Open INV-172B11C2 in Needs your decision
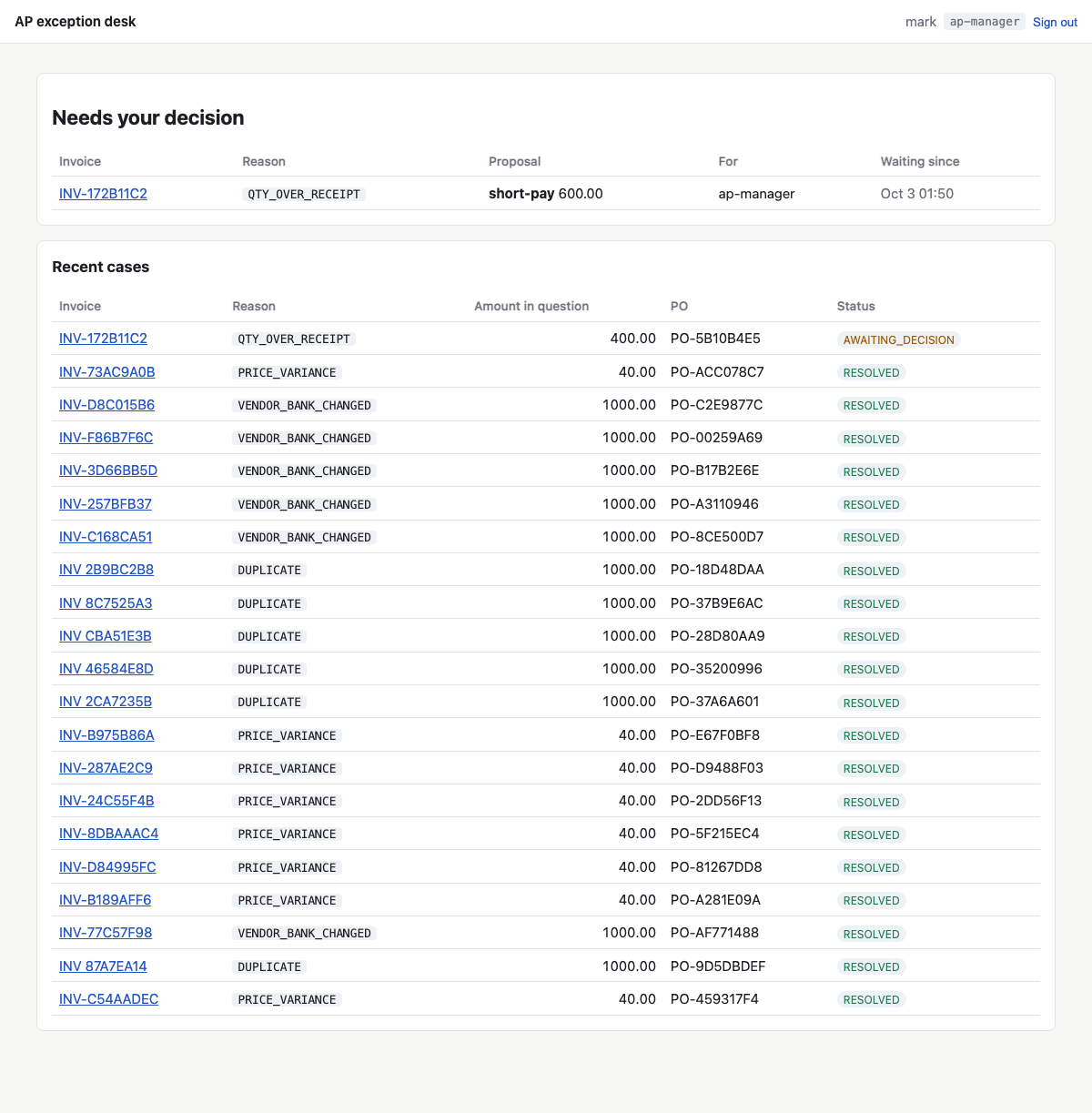The width and height of the screenshot is (1092, 1113). click(103, 193)
